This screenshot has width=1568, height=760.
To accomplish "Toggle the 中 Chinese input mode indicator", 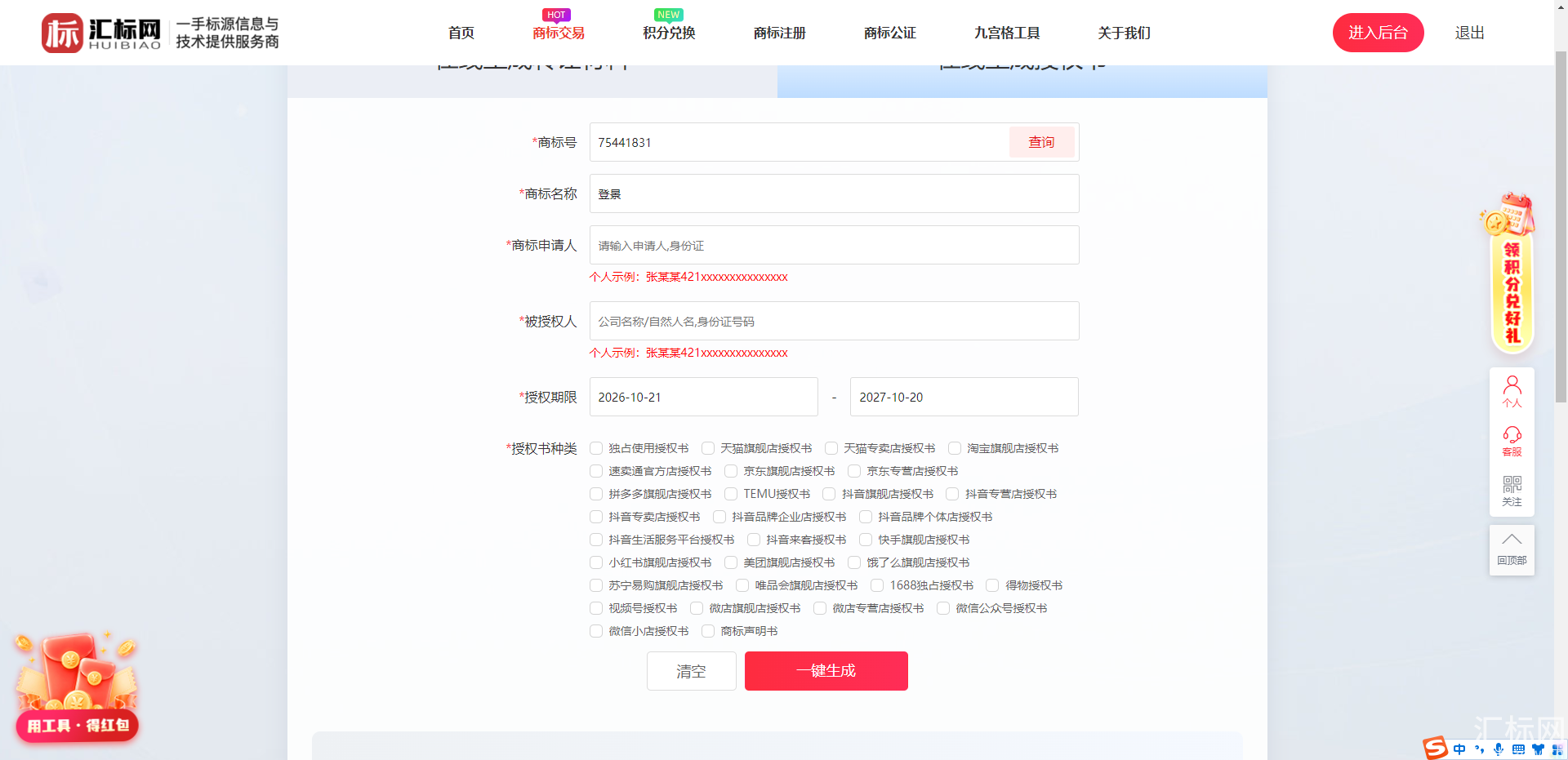I will pyautogui.click(x=1459, y=749).
